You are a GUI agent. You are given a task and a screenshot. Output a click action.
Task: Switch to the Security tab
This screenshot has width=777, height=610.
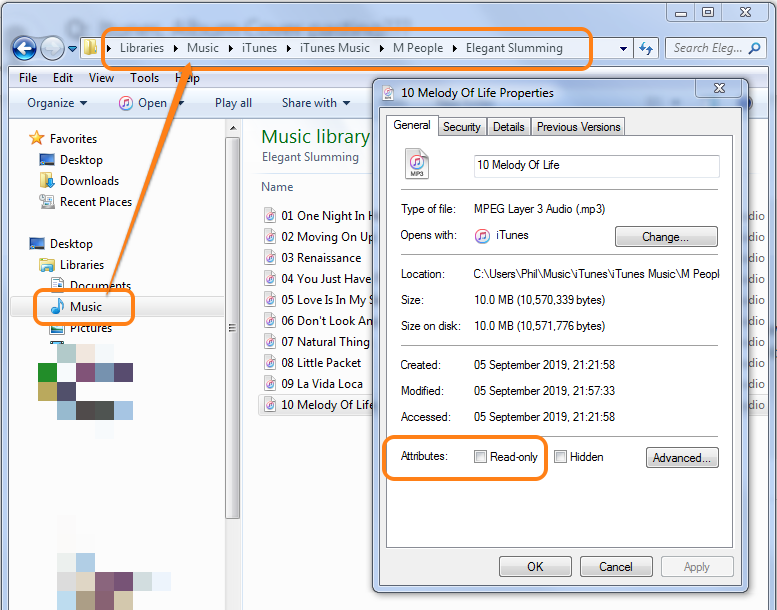click(461, 127)
